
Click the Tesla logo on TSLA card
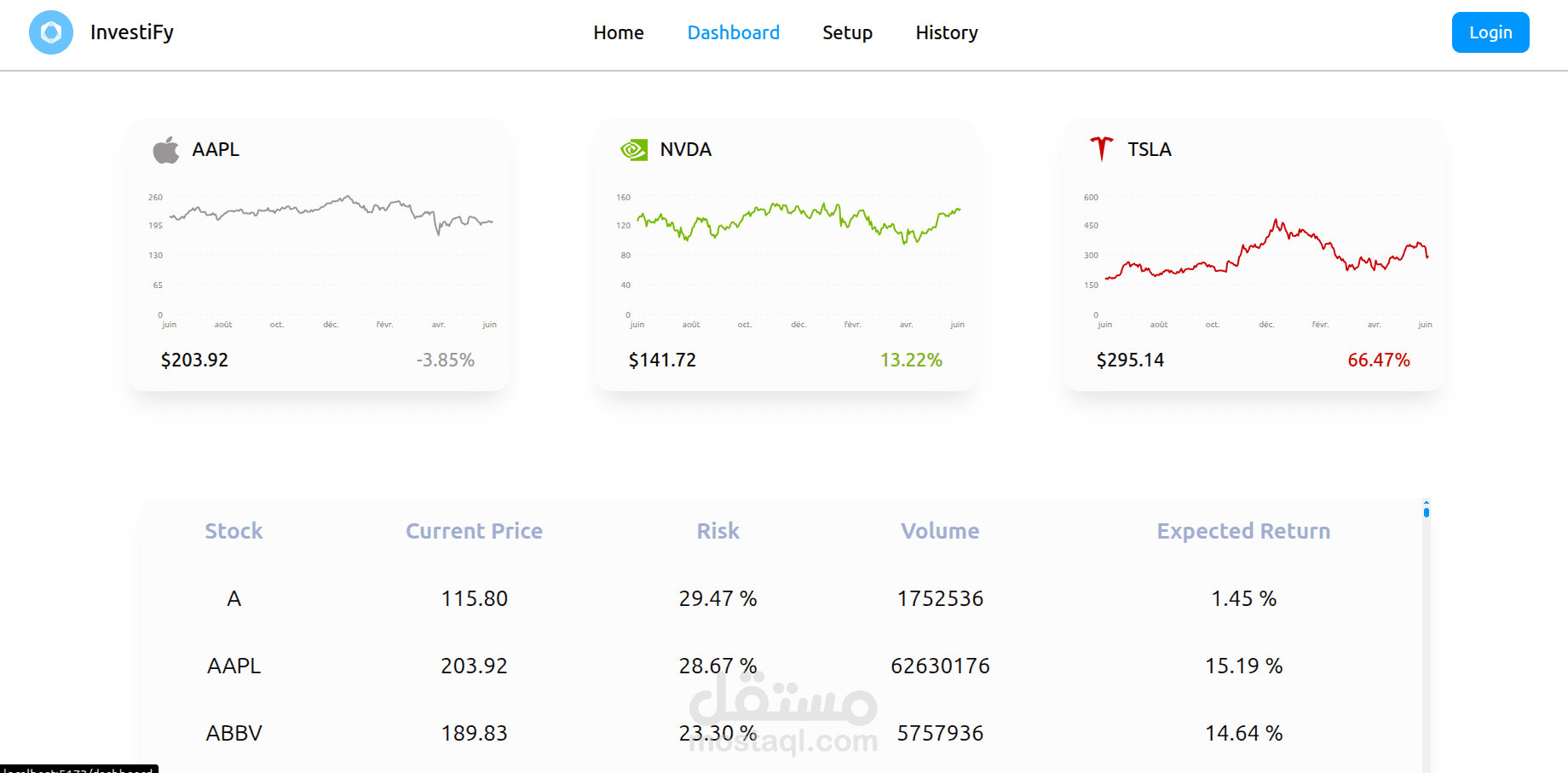1101,149
